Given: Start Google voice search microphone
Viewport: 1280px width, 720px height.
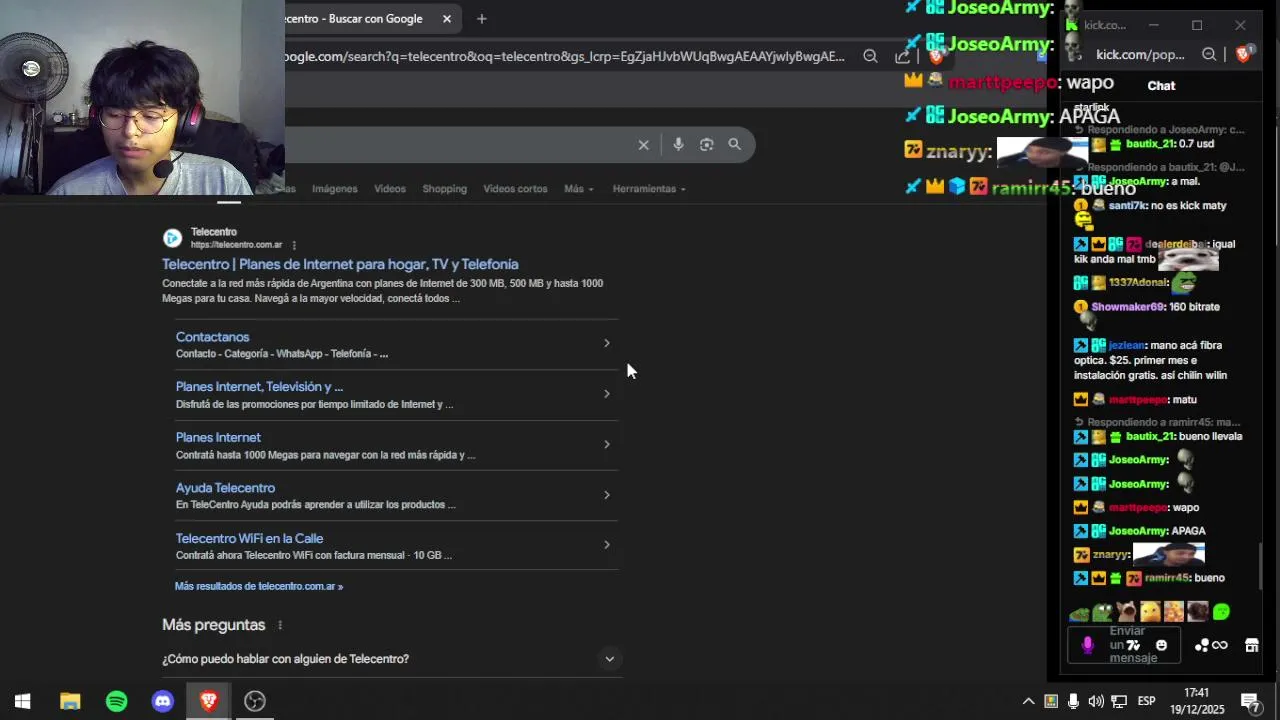Looking at the screenshot, I should (x=678, y=145).
